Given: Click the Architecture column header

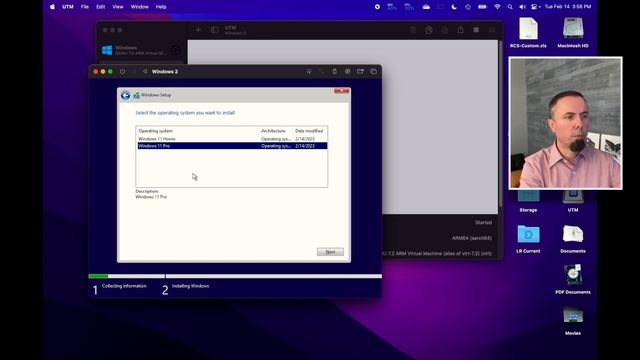Looking at the screenshot, I should [273, 131].
